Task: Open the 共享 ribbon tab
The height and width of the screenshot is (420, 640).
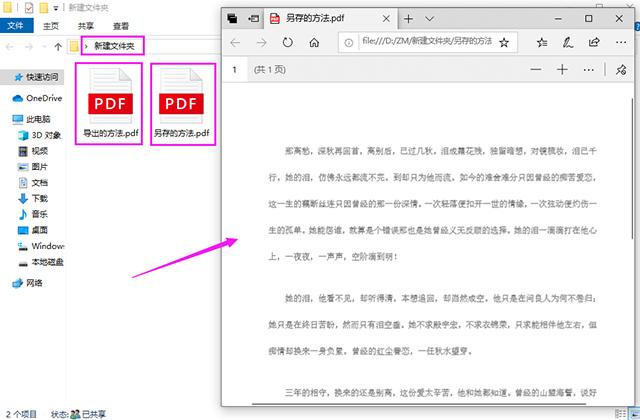Action: [x=85, y=26]
